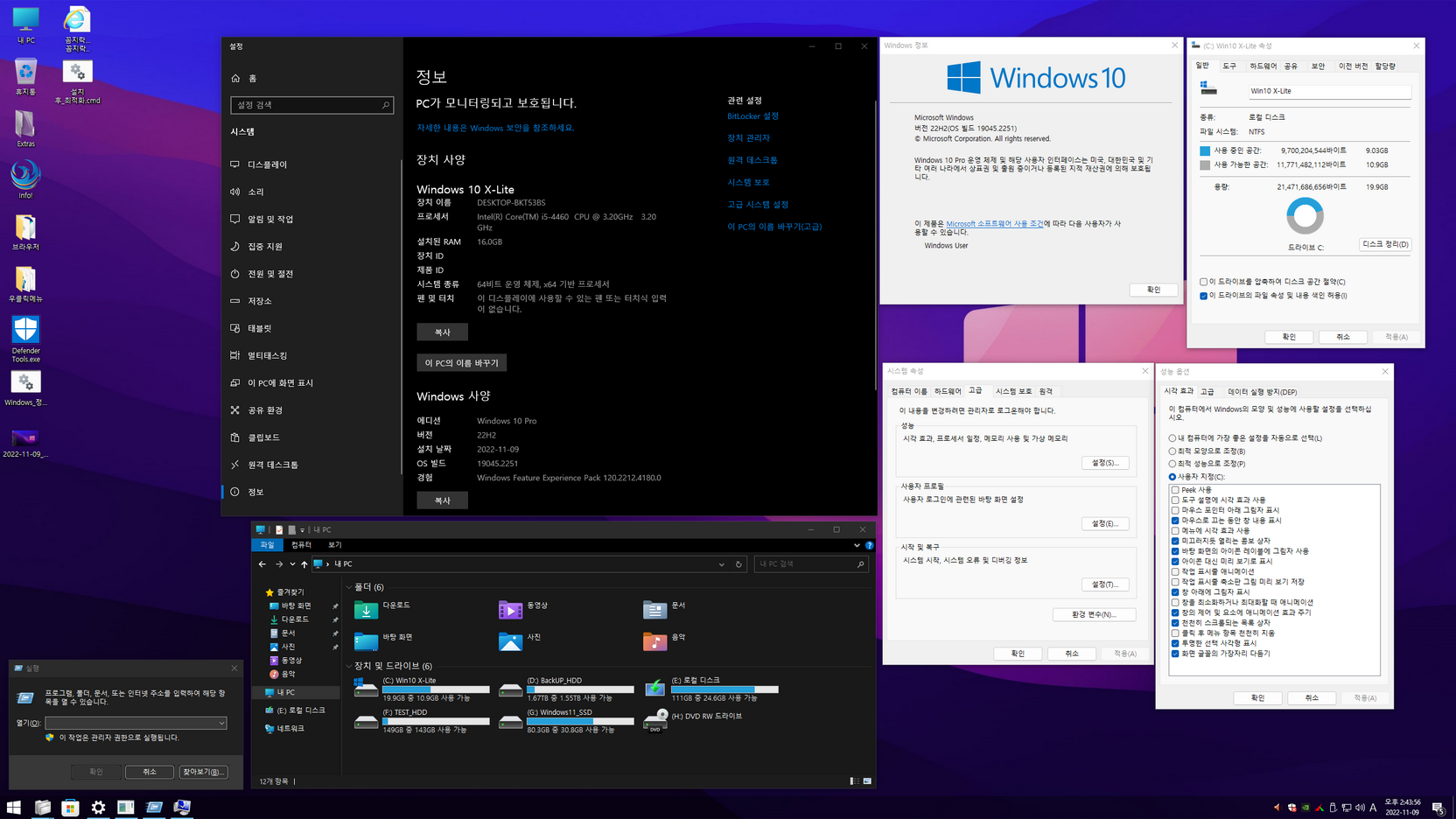Click 디스크 정리(D) button
This screenshot has height=819, width=1456.
click(1385, 244)
